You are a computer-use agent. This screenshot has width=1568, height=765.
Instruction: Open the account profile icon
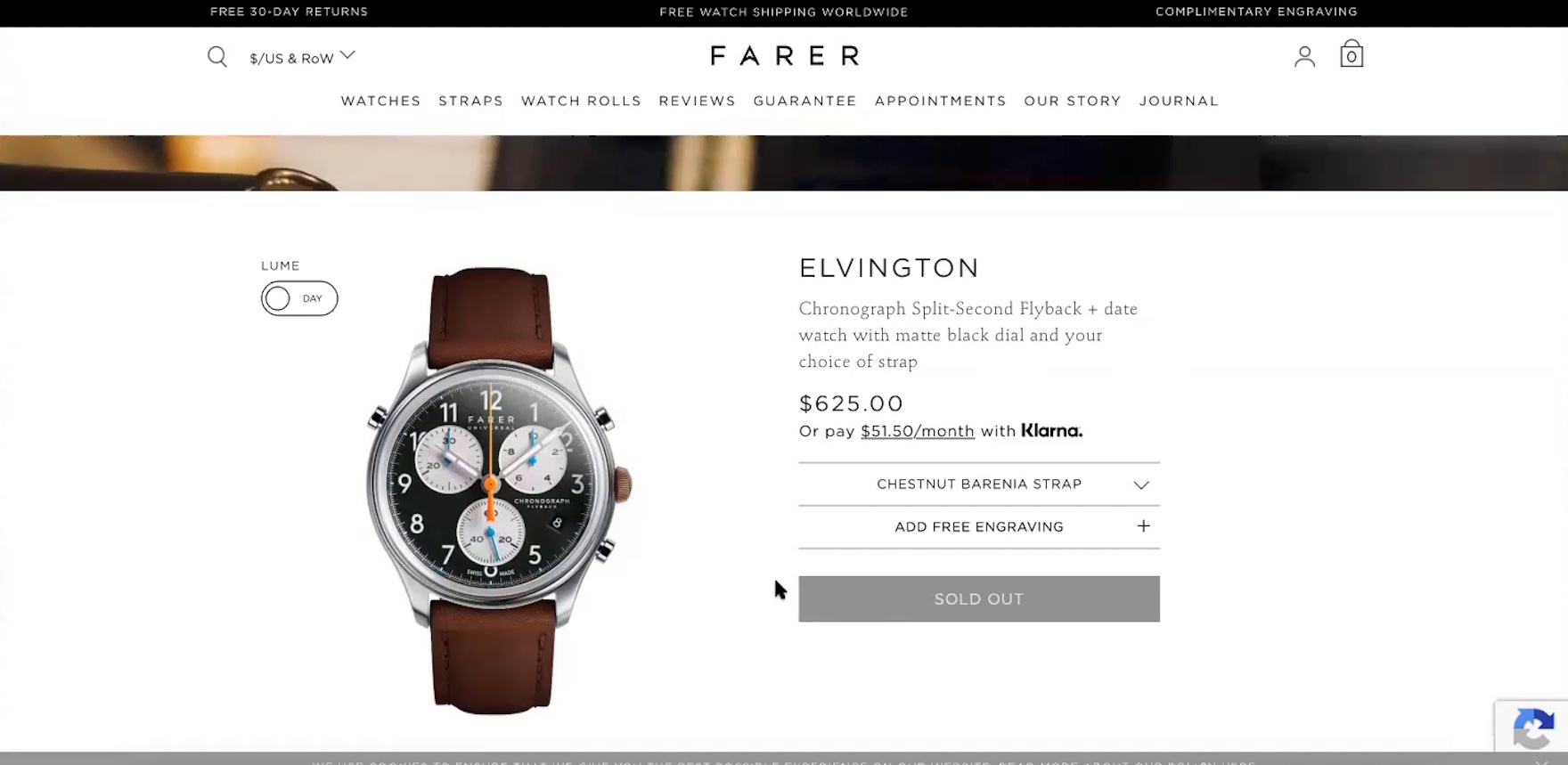point(1304,57)
